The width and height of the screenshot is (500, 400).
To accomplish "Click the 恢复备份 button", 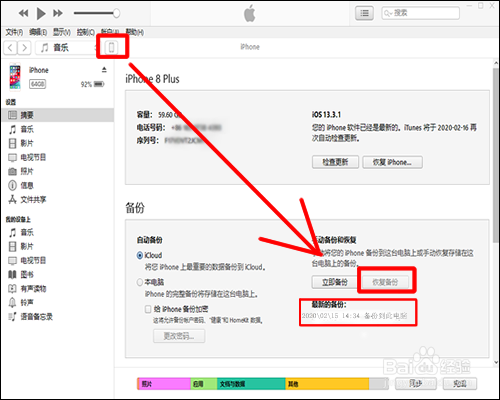I will [385, 282].
